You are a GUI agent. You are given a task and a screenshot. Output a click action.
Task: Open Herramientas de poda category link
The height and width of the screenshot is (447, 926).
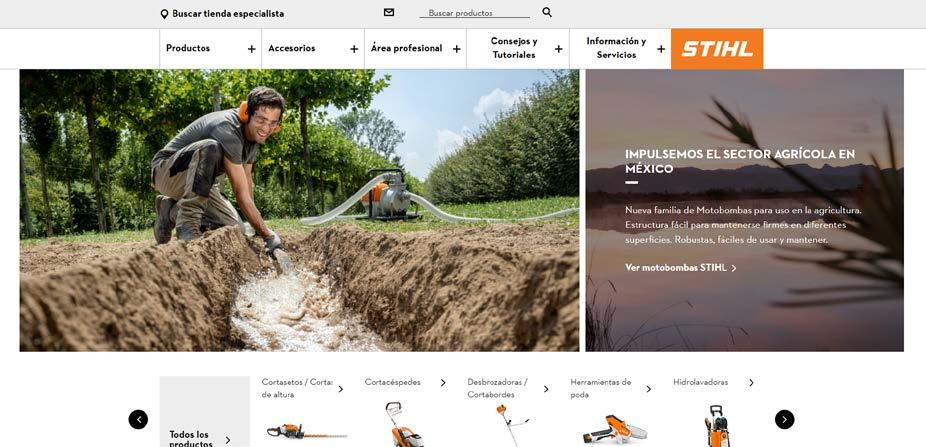601,388
